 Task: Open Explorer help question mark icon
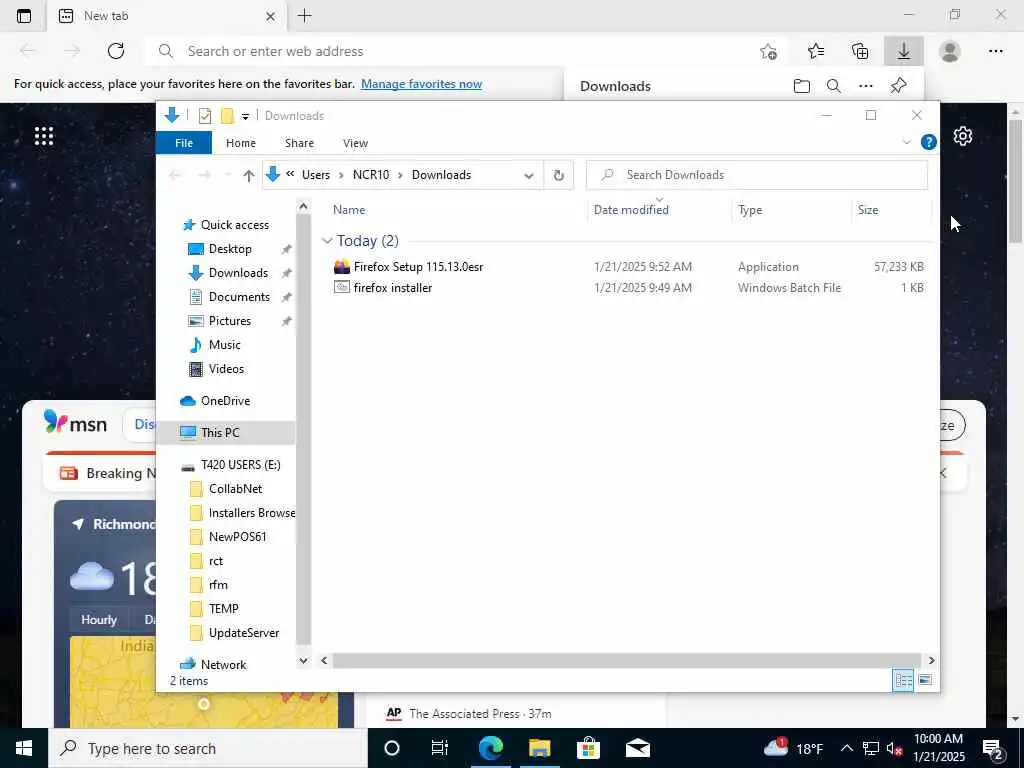click(x=928, y=142)
